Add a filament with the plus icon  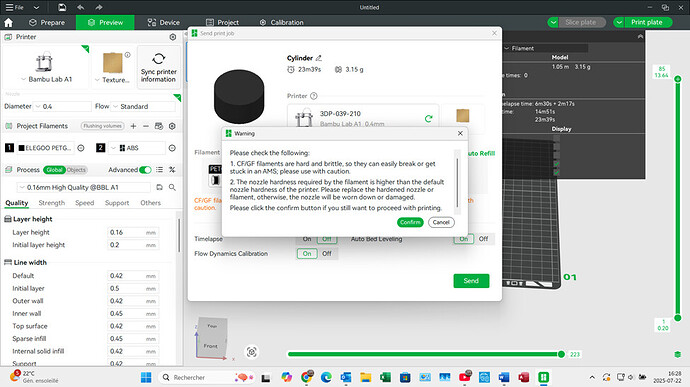click(x=133, y=126)
